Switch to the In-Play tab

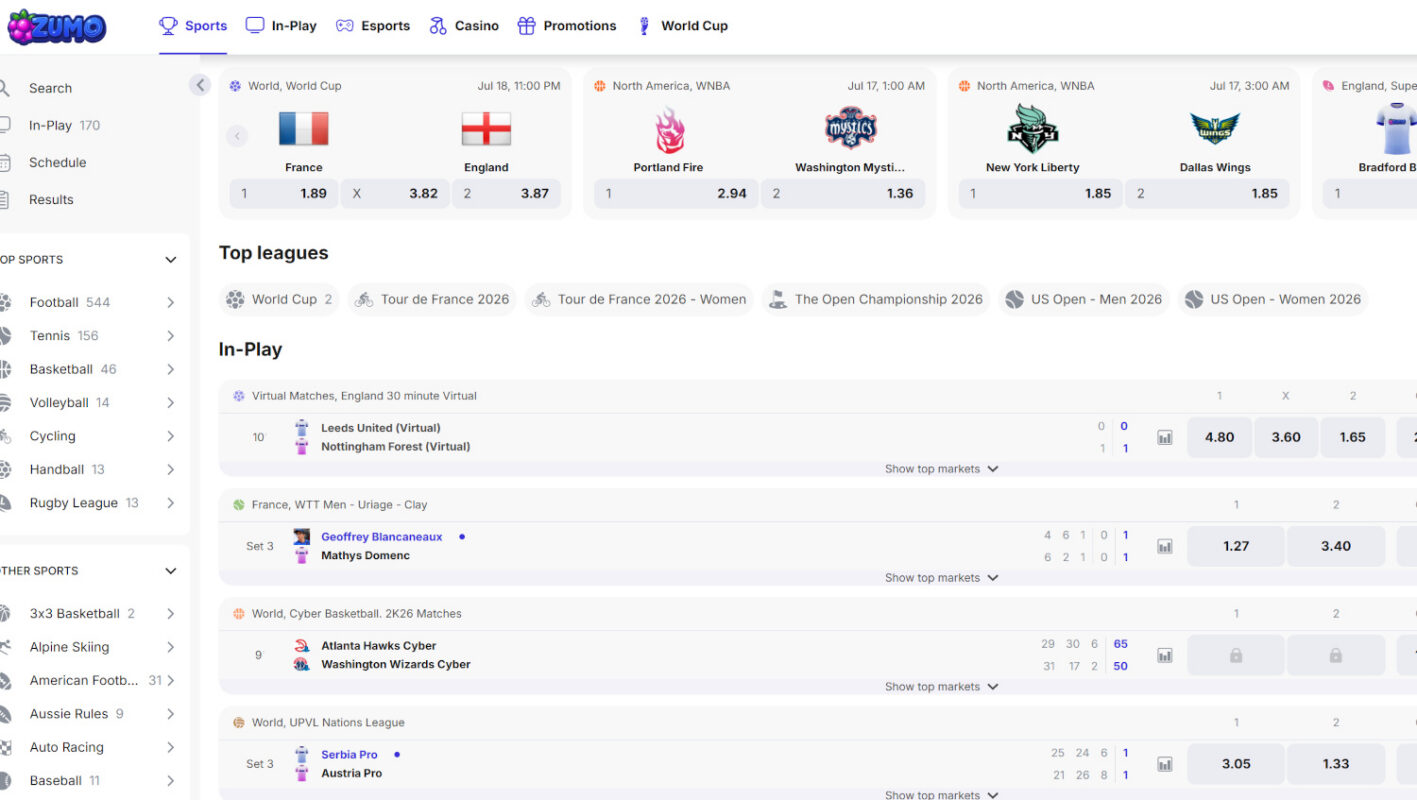click(x=281, y=26)
